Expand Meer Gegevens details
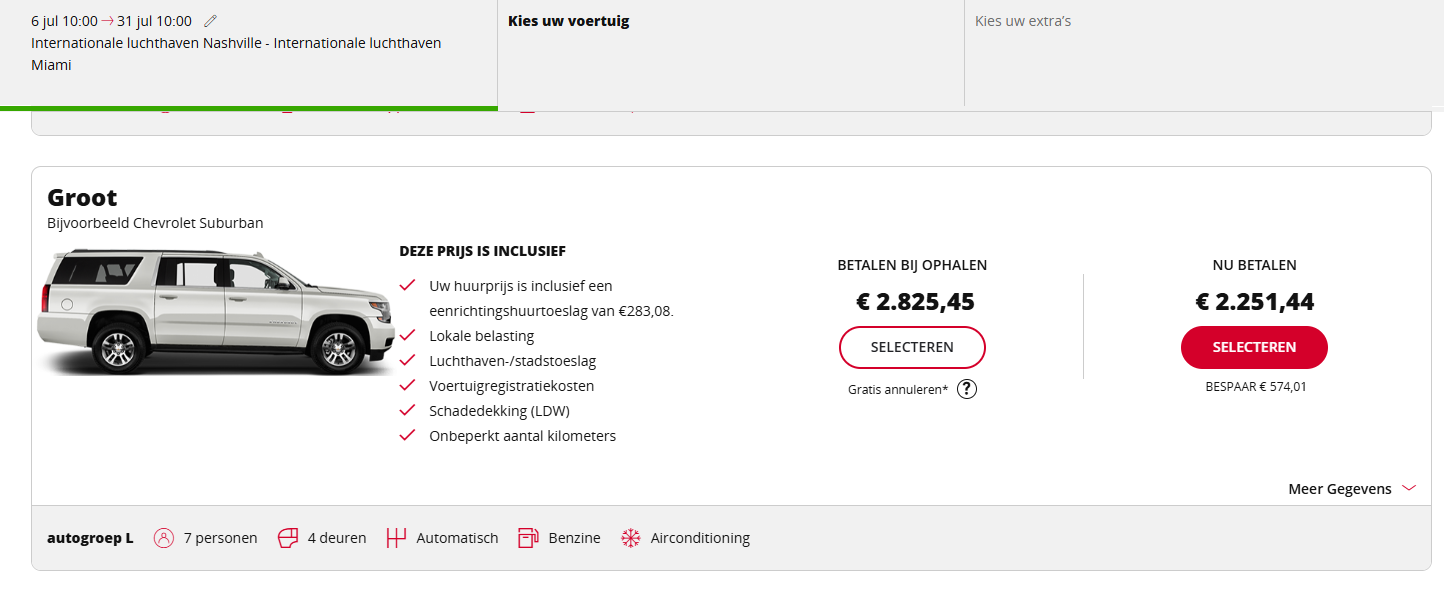Viewport: 1444px width, 590px height. (x=1340, y=489)
